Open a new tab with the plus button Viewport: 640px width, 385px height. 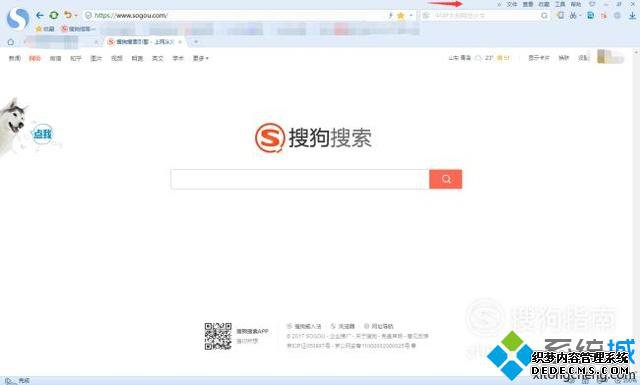click(196, 42)
